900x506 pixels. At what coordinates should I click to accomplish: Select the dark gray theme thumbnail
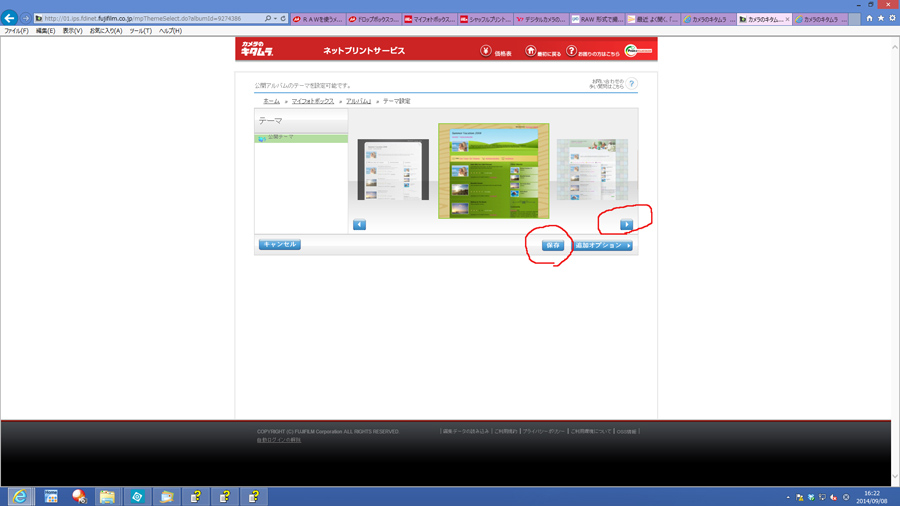pyautogui.click(x=393, y=171)
